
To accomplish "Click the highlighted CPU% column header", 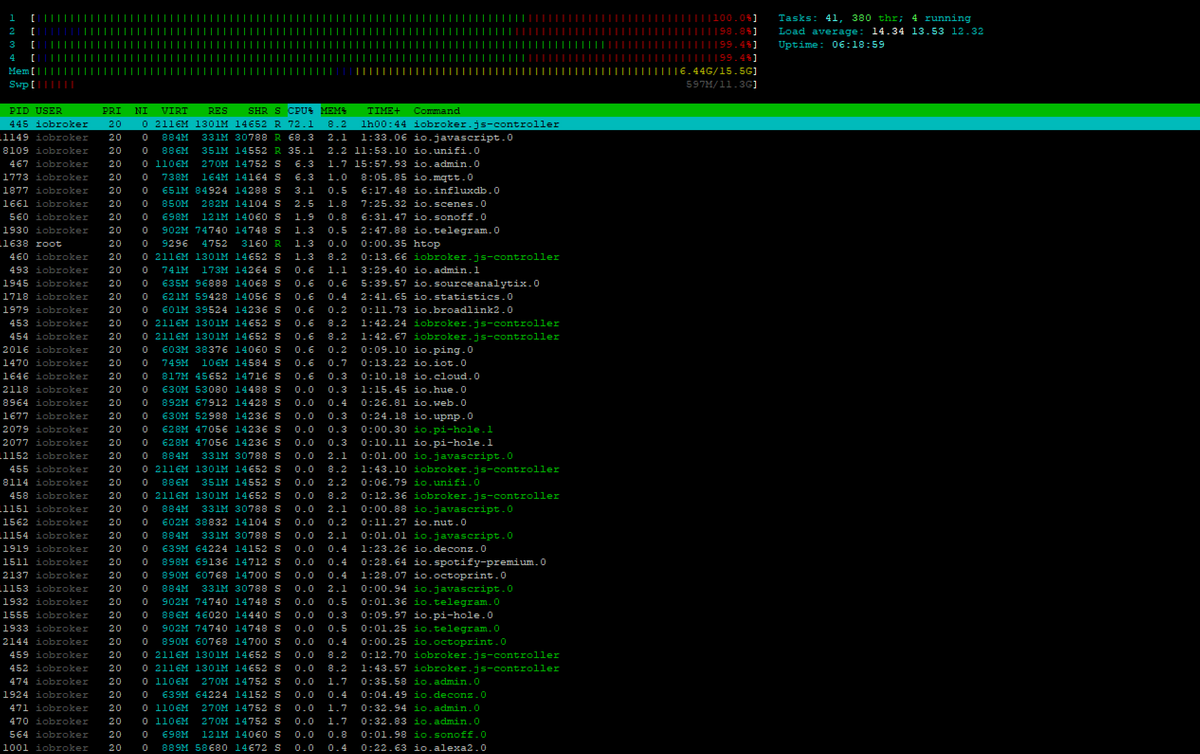I will click(x=301, y=111).
